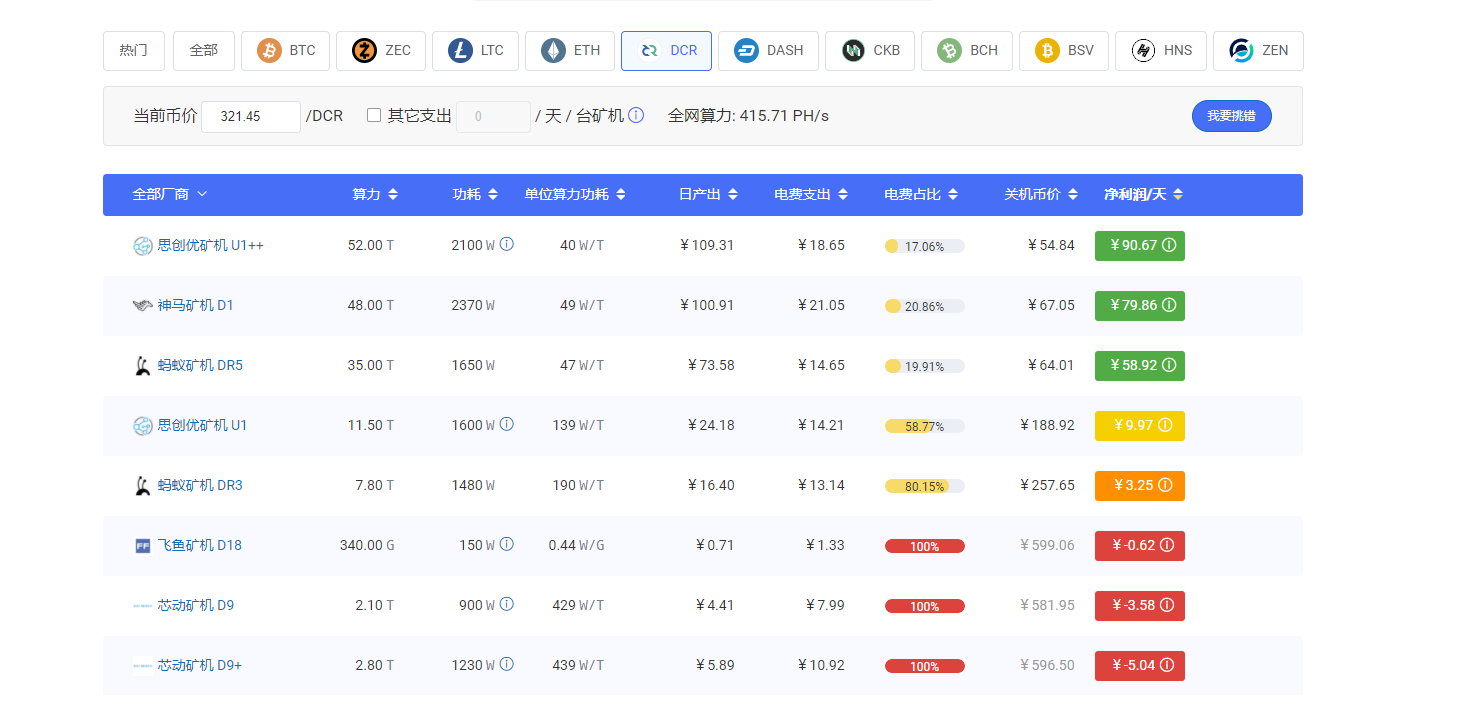The width and height of the screenshot is (1481, 721).
Task: Click the 蚂蚁矿机 DR5 logo icon
Action: click(142, 366)
